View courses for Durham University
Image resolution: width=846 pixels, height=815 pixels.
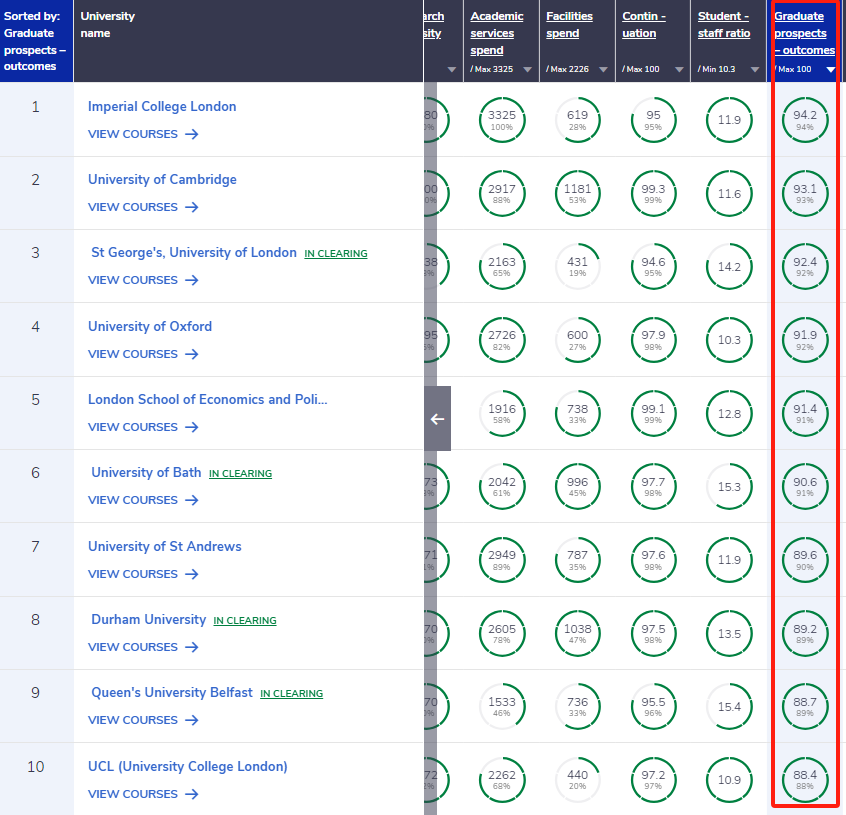[143, 647]
